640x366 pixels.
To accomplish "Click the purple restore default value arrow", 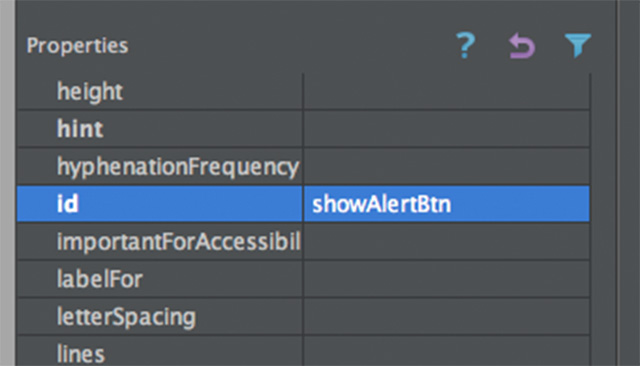I will 522,46.
